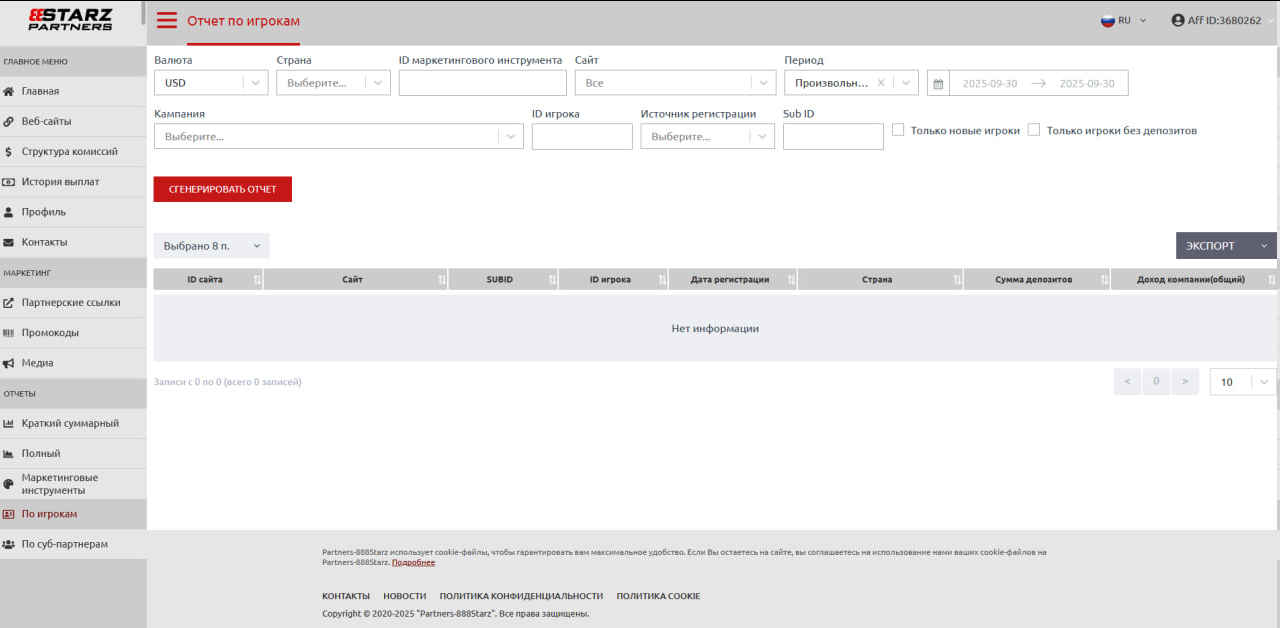Screen dimensions: 1280x628
Task: Click the hamburger menu icon
Action: pyautogui.click(x=167, y=21)
